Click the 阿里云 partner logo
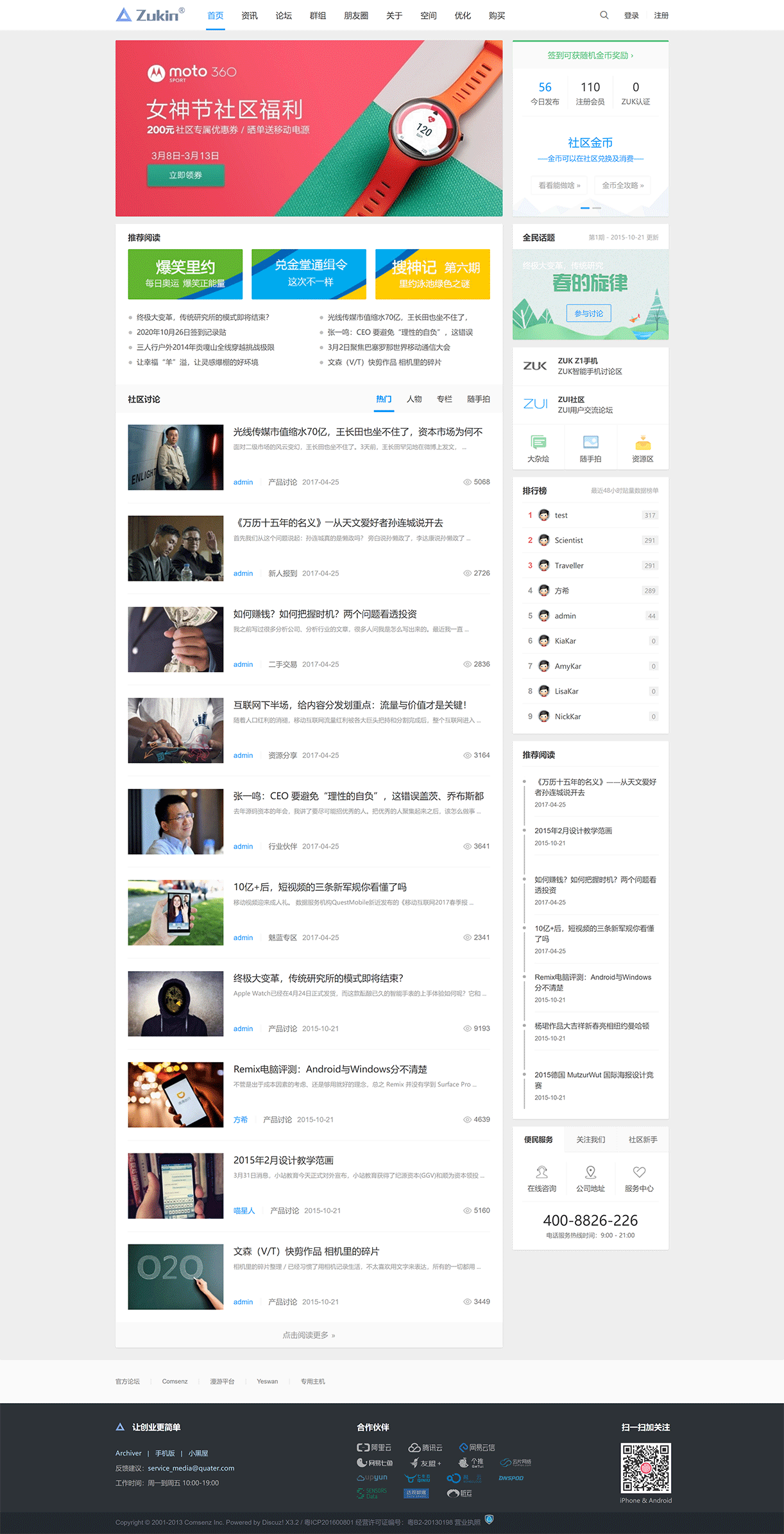The width and height of the screenshot is (784, 1534). coord(374,1447)
